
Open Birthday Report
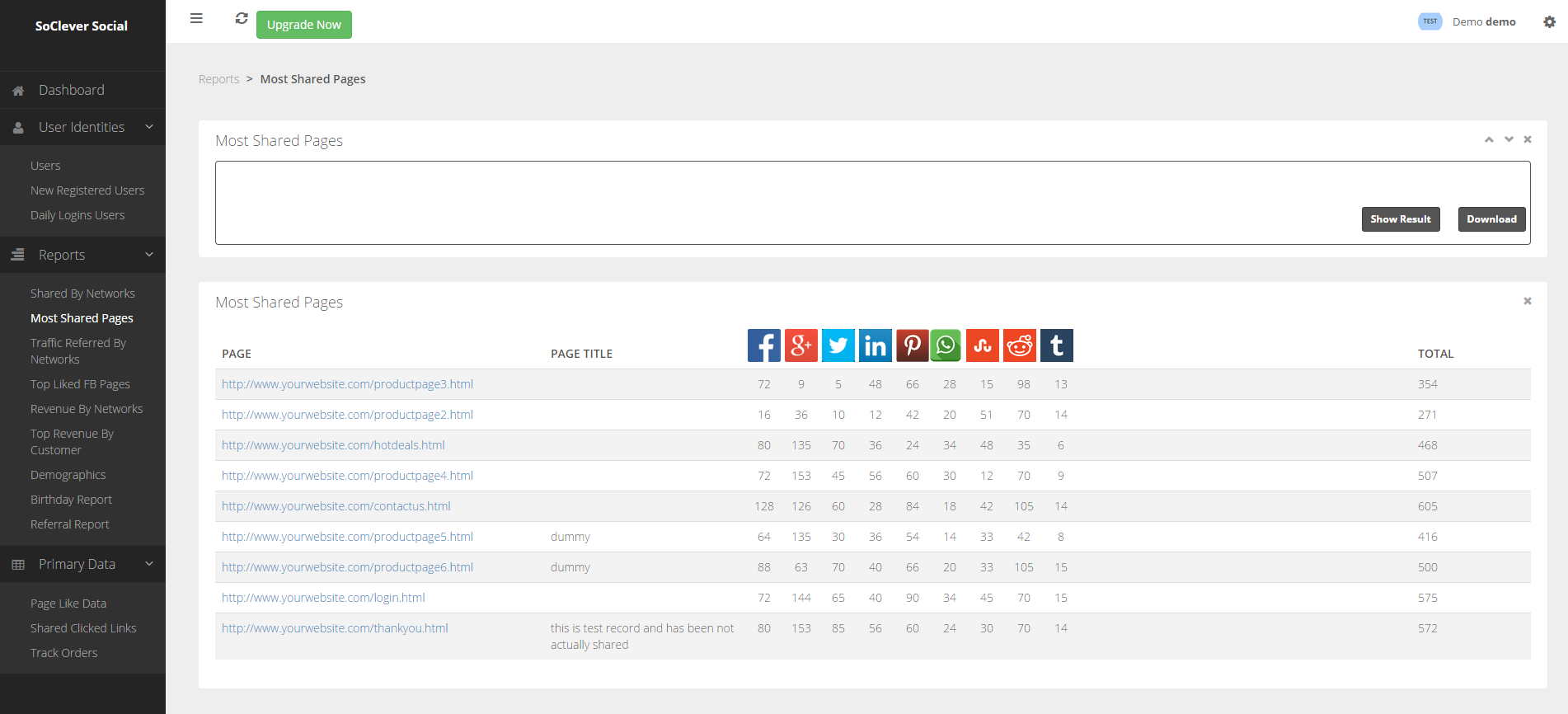coord(71,500)
